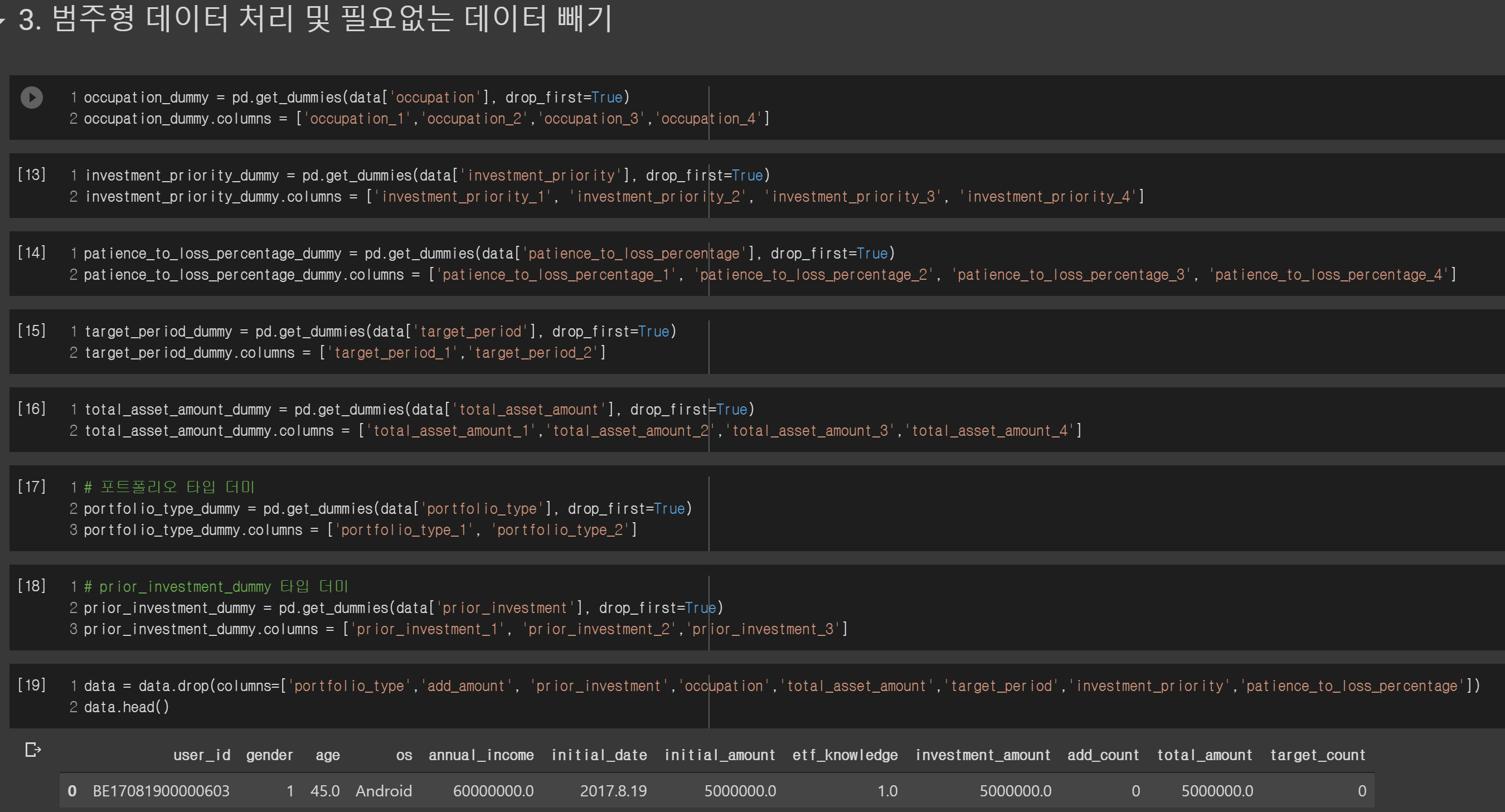Image resolution: width=1505 pixels, height=812 pixels.
Task: Click on the data.head() code line
Action: [127, 707]
